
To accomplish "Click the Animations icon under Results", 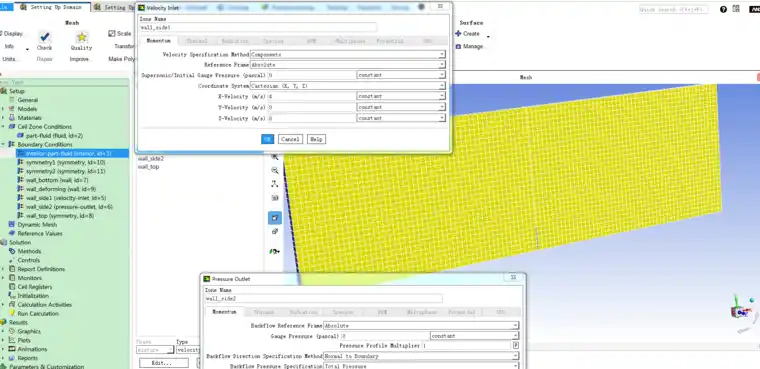I will point(12,349).
